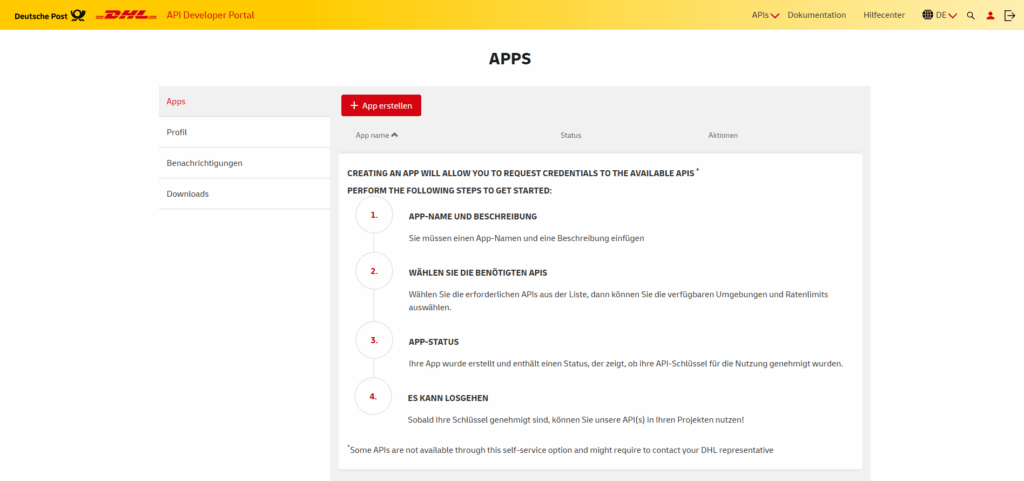The image size is (1024, 481).
Task: Click step 4 circle marker
Action: pyautogui.click(x=373, y=396)
